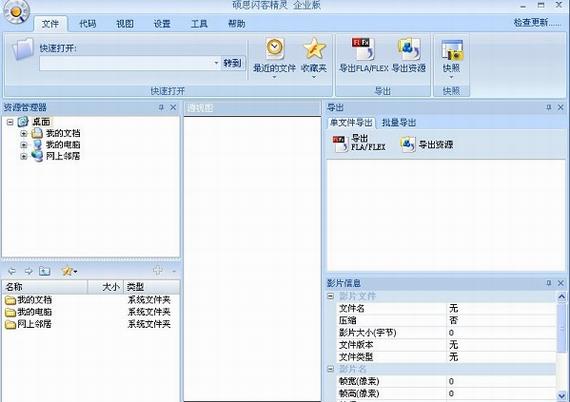Click the 文件名 property row
The height and width of the screenshot is (402, 570).
click(x=446, y=308)
